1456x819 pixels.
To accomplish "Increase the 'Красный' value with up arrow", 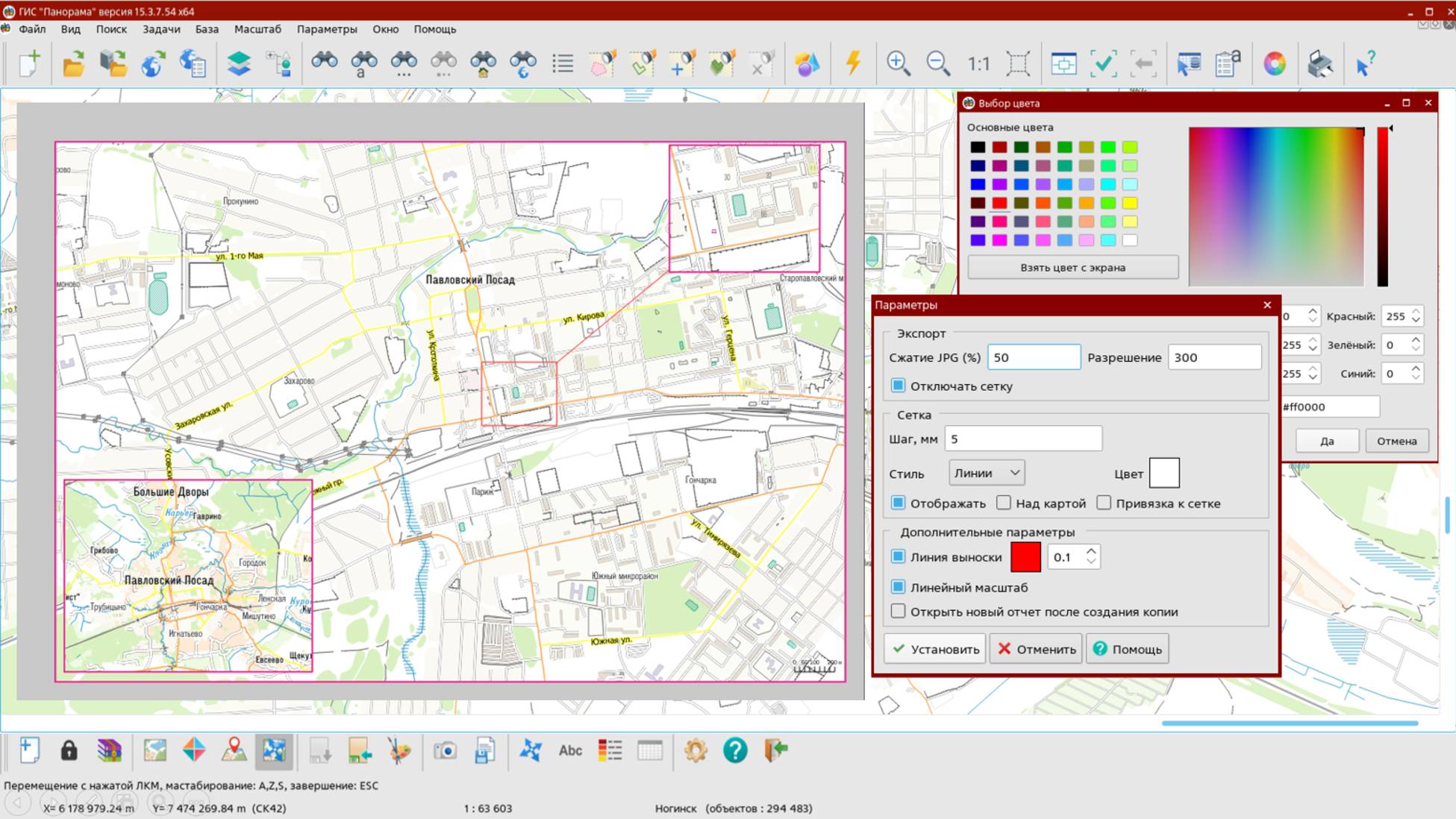I will [x=1416, y=311].
